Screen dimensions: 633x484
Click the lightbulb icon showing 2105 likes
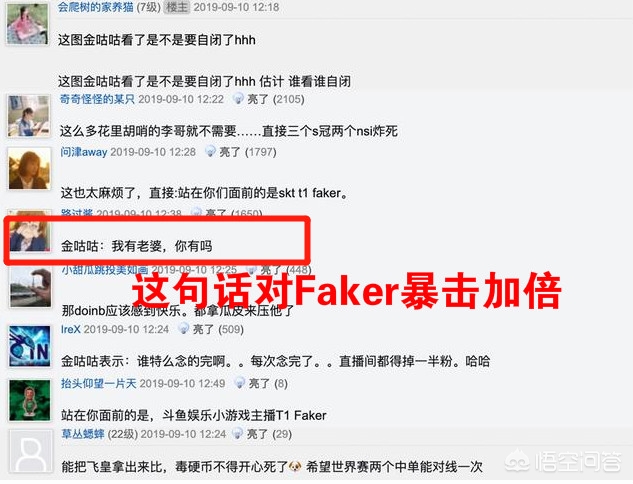click(239, 98)
